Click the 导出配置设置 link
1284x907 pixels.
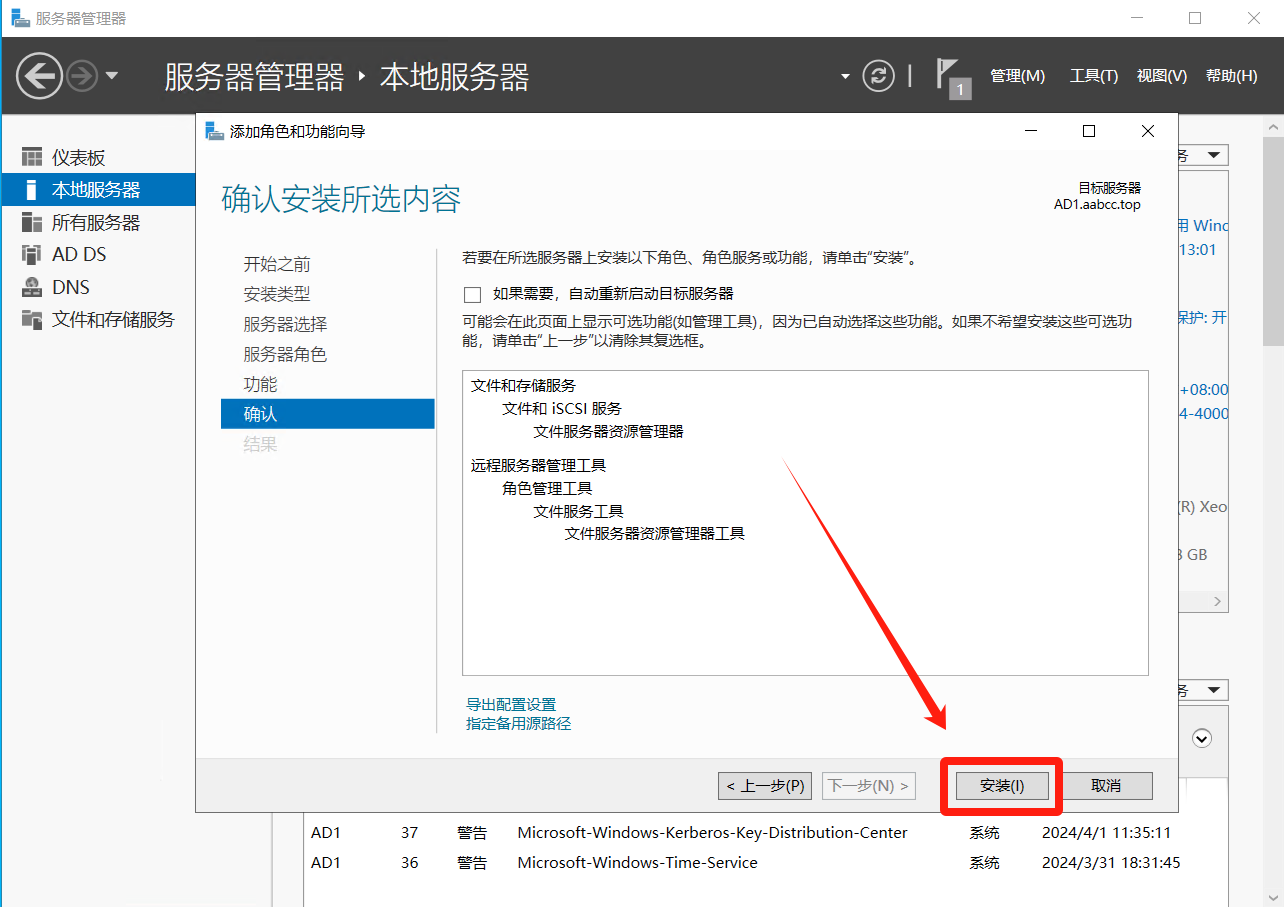pyautogui.click(x=511, y=705)
